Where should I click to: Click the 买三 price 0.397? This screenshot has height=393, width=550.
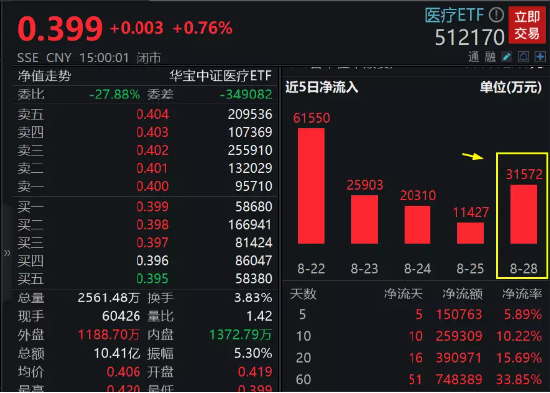point(153,242)
